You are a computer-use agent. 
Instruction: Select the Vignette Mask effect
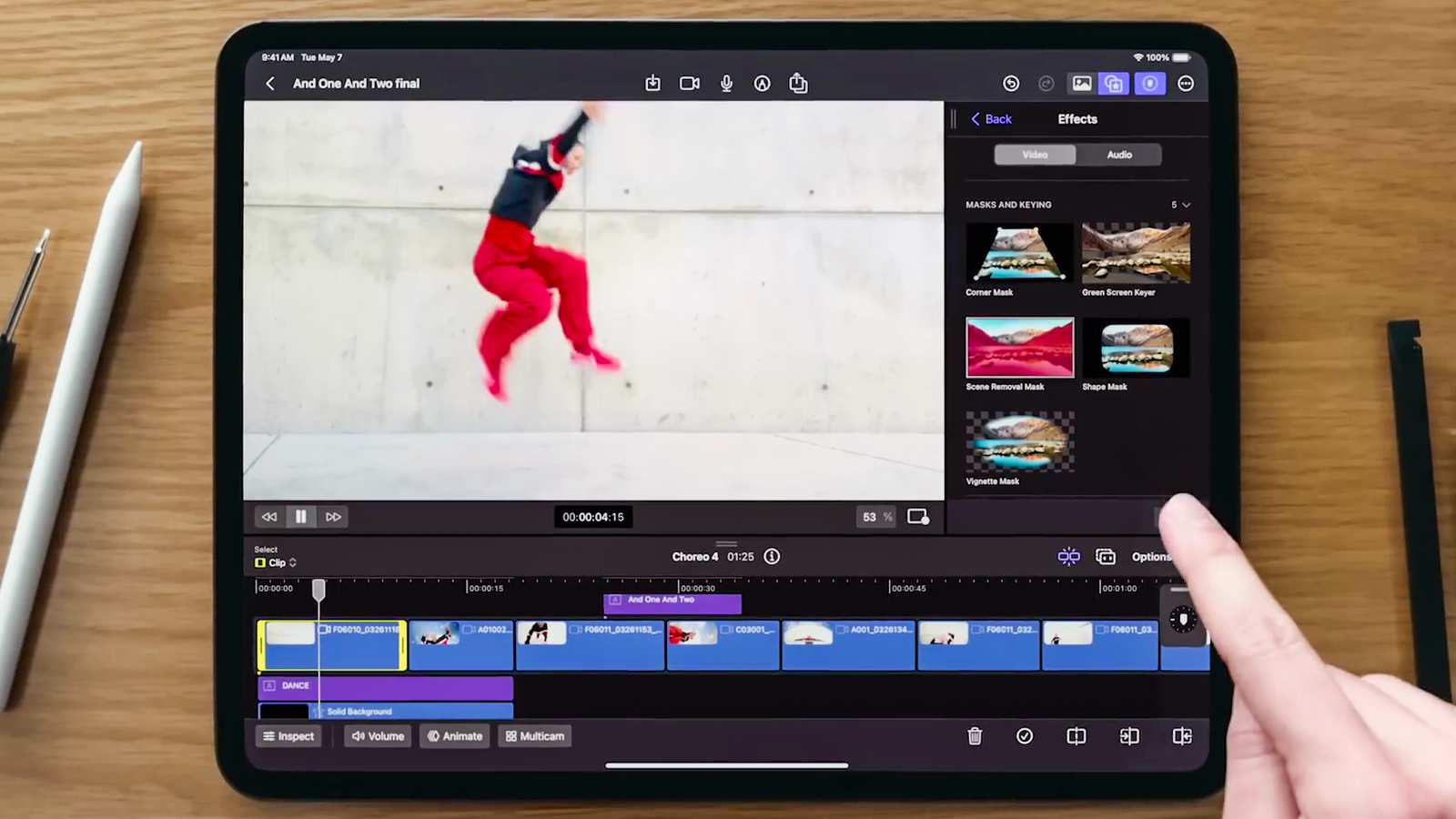pos(1019,450)
